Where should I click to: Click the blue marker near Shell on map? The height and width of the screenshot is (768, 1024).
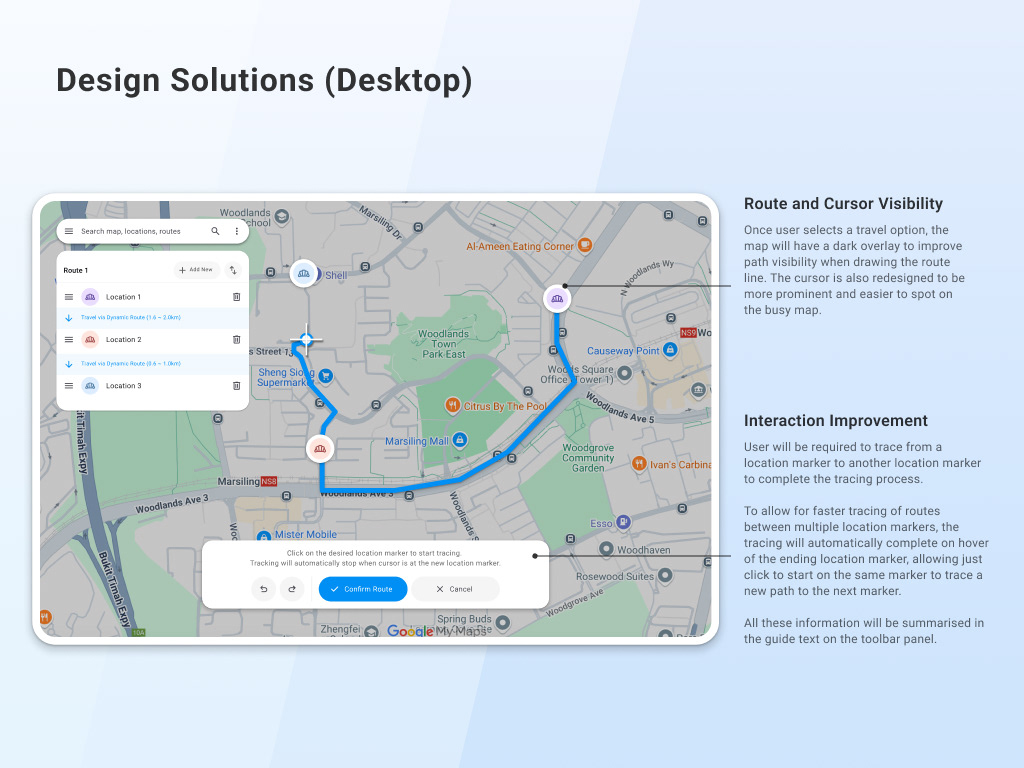[x=304, y=274]
